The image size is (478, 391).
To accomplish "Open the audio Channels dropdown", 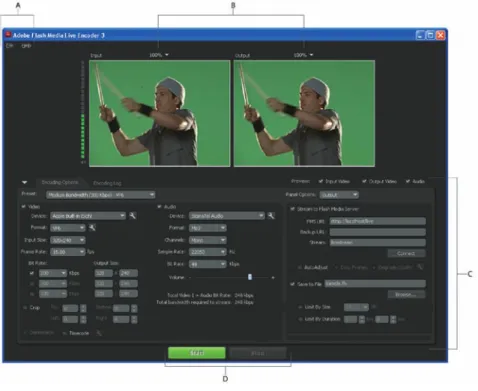I will tap(208, 240).
